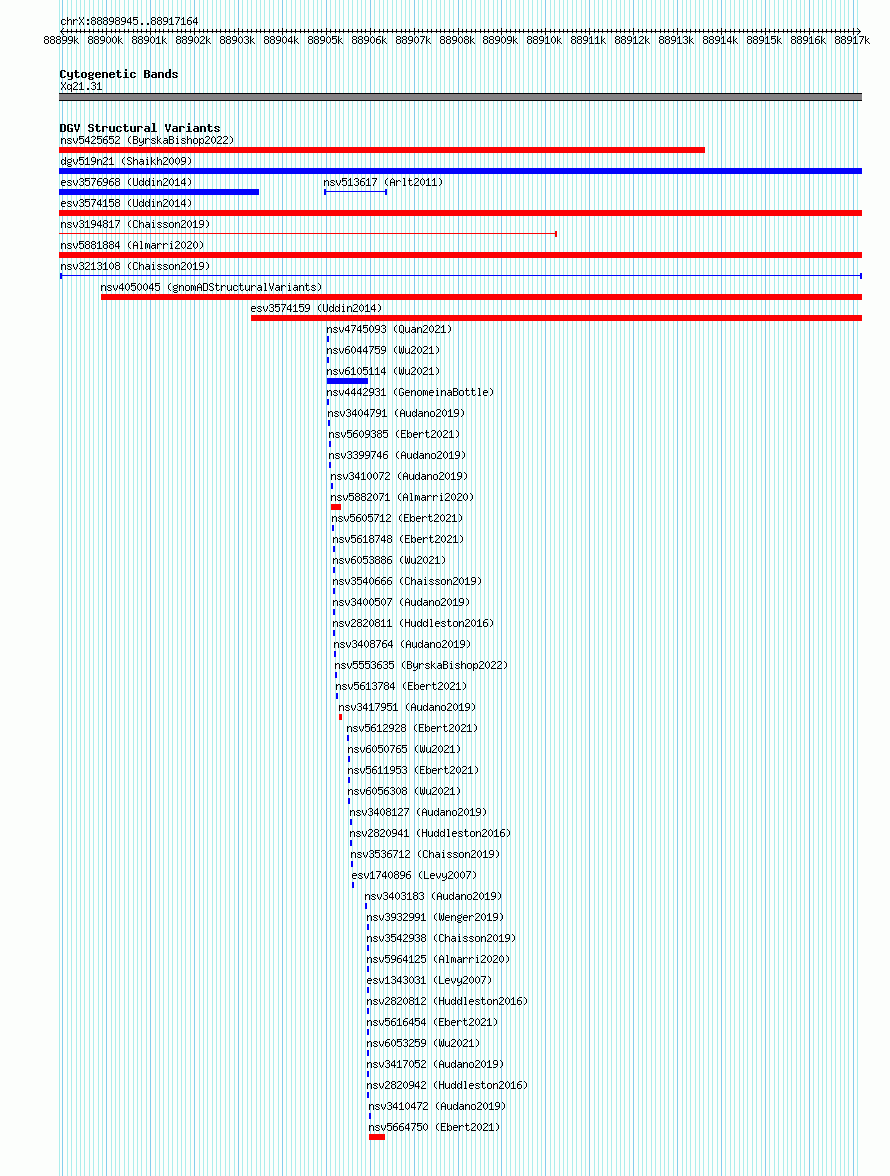
Task: Select nsv2820941 (Huddleston2016) label
Action: pyautogui.click(x=430, y=833)
